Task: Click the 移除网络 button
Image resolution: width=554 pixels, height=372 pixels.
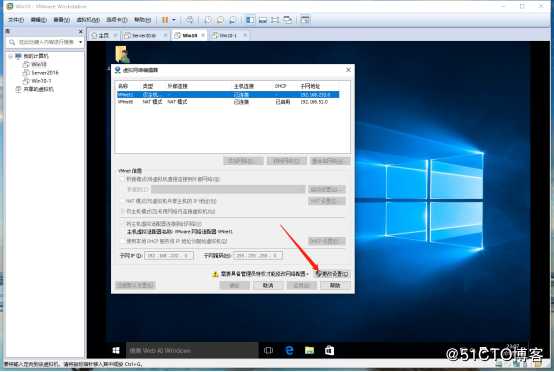Action: pyautogui.click(x=287, y=161)
